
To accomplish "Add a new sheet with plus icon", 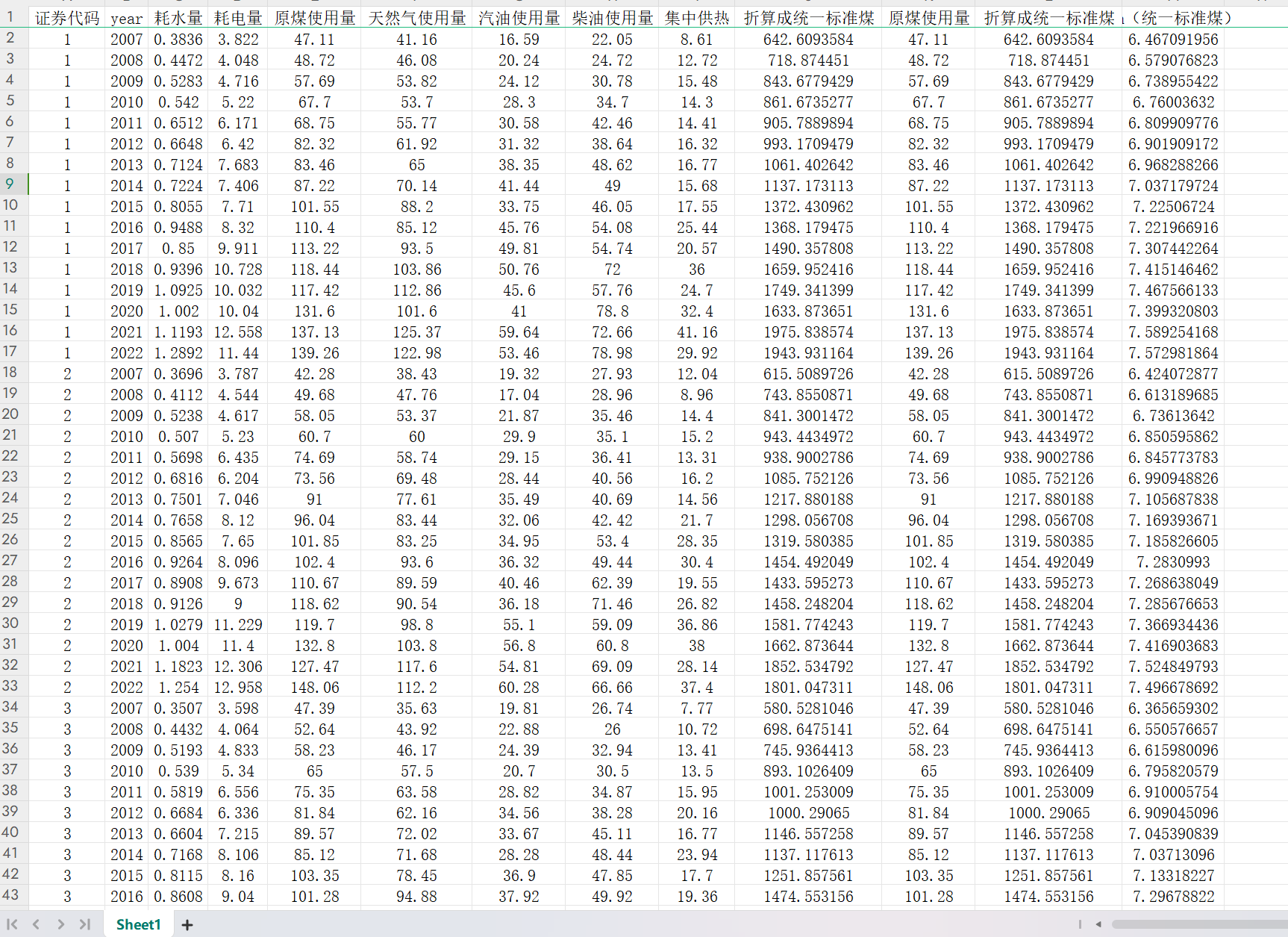I will click(187, 925).
